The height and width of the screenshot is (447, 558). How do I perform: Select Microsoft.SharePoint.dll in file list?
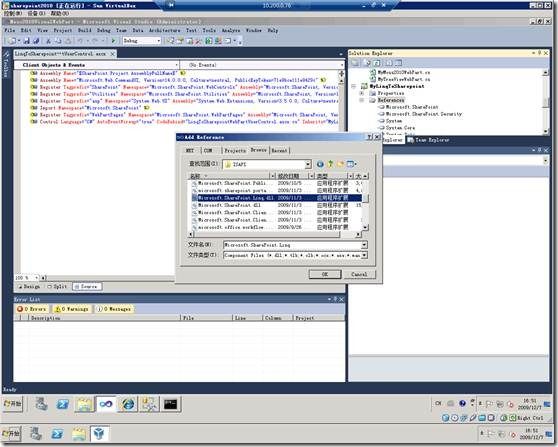(277, 205)
